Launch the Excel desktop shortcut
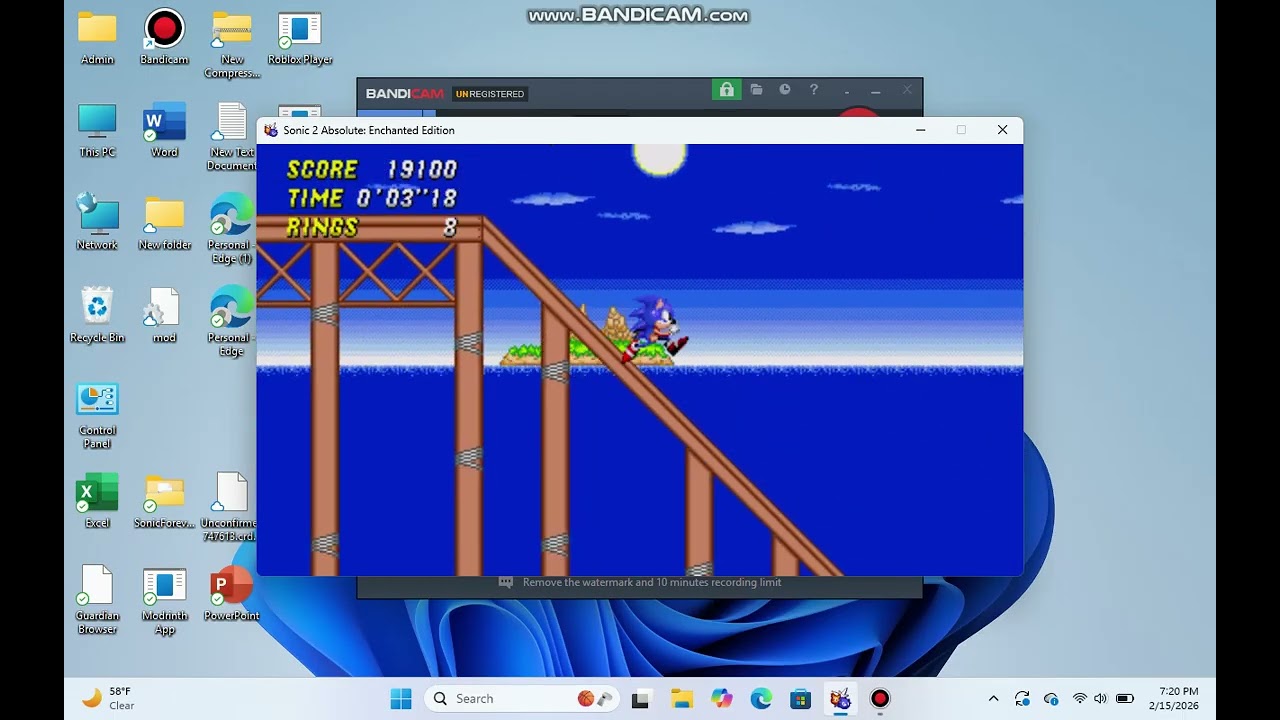The height and width of the screenshot is (720, 1280). coord(97,501)
